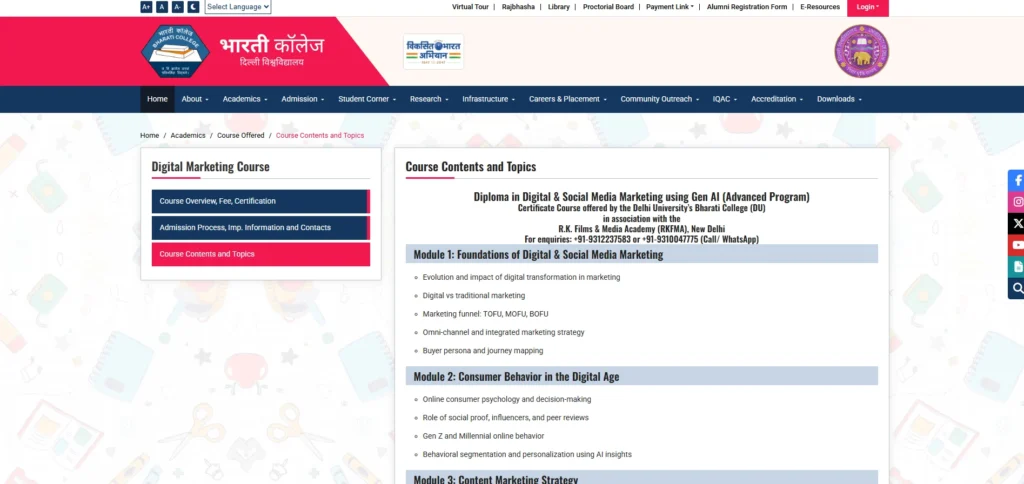The width and height of the screenshot is (1024, 484).
Task: Click the Facebook icon in side bar
Action: [1017, 180]
